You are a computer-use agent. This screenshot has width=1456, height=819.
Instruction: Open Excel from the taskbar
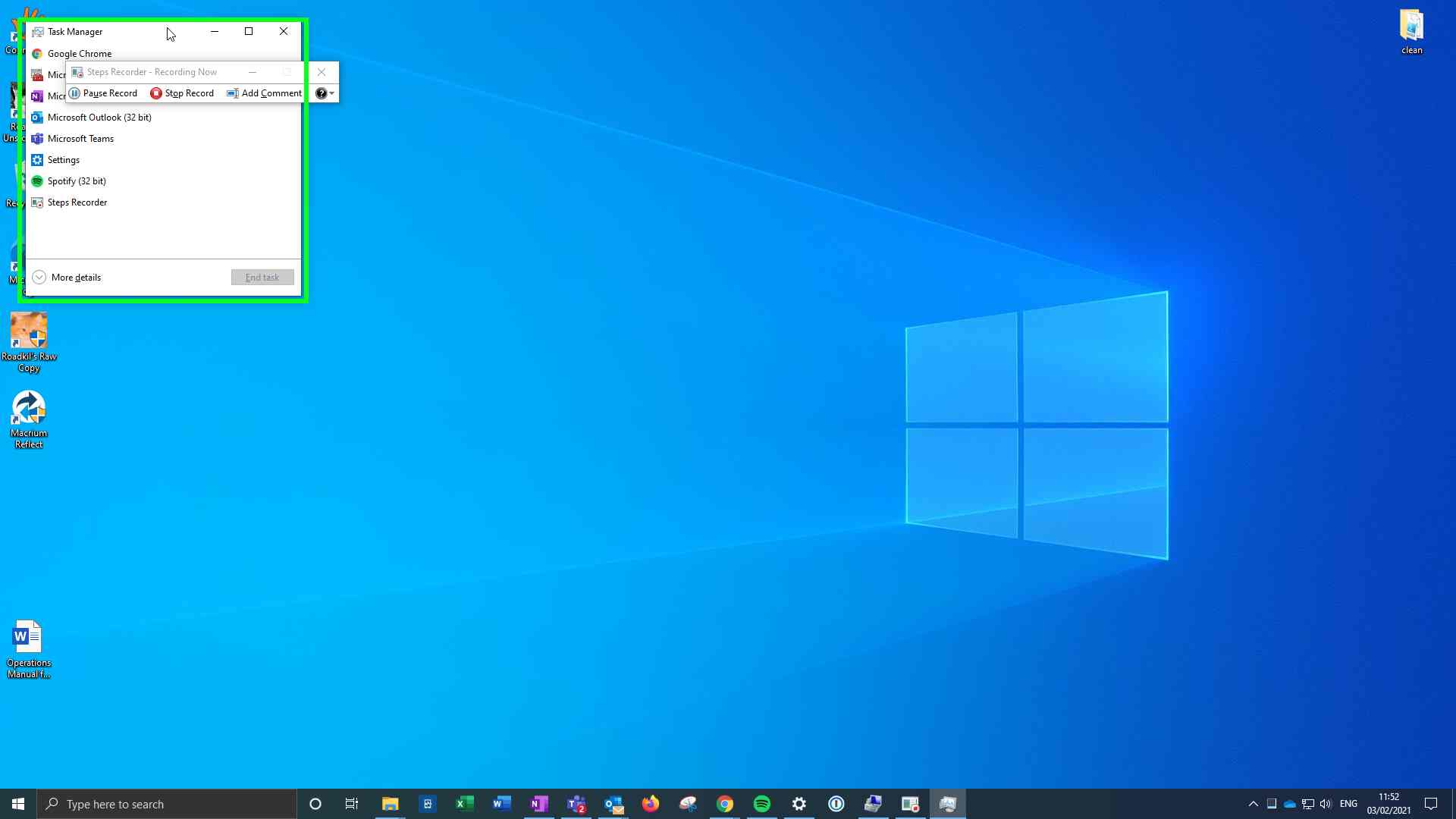click(x=464, y=804)
